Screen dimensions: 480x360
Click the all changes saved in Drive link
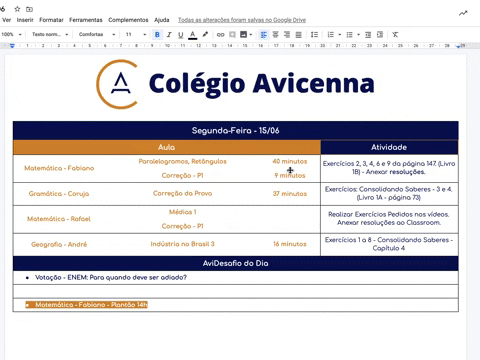pyautogui.click(x=242, y=20)
